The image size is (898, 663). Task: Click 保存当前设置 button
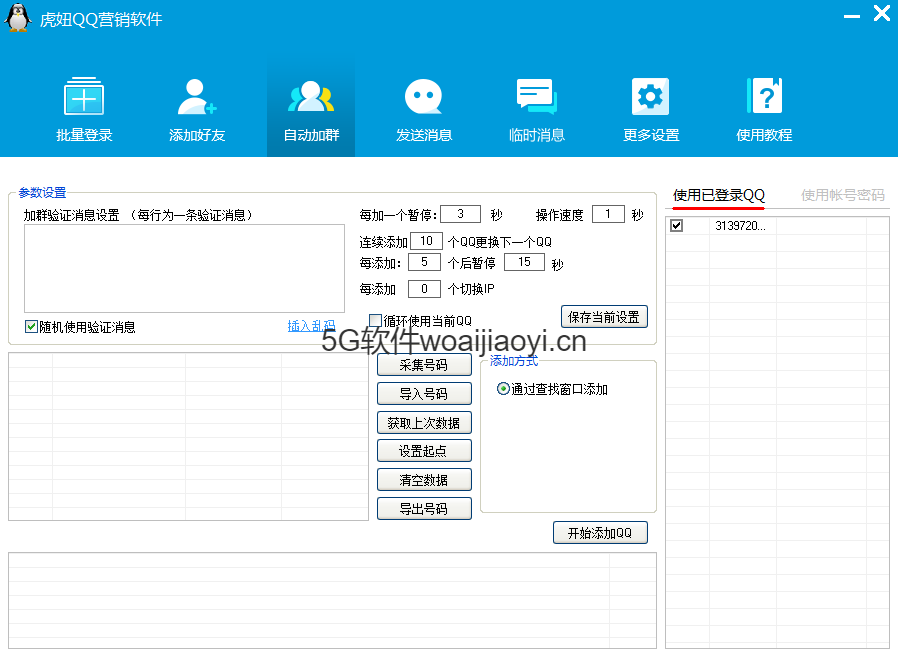coord(604,317)
